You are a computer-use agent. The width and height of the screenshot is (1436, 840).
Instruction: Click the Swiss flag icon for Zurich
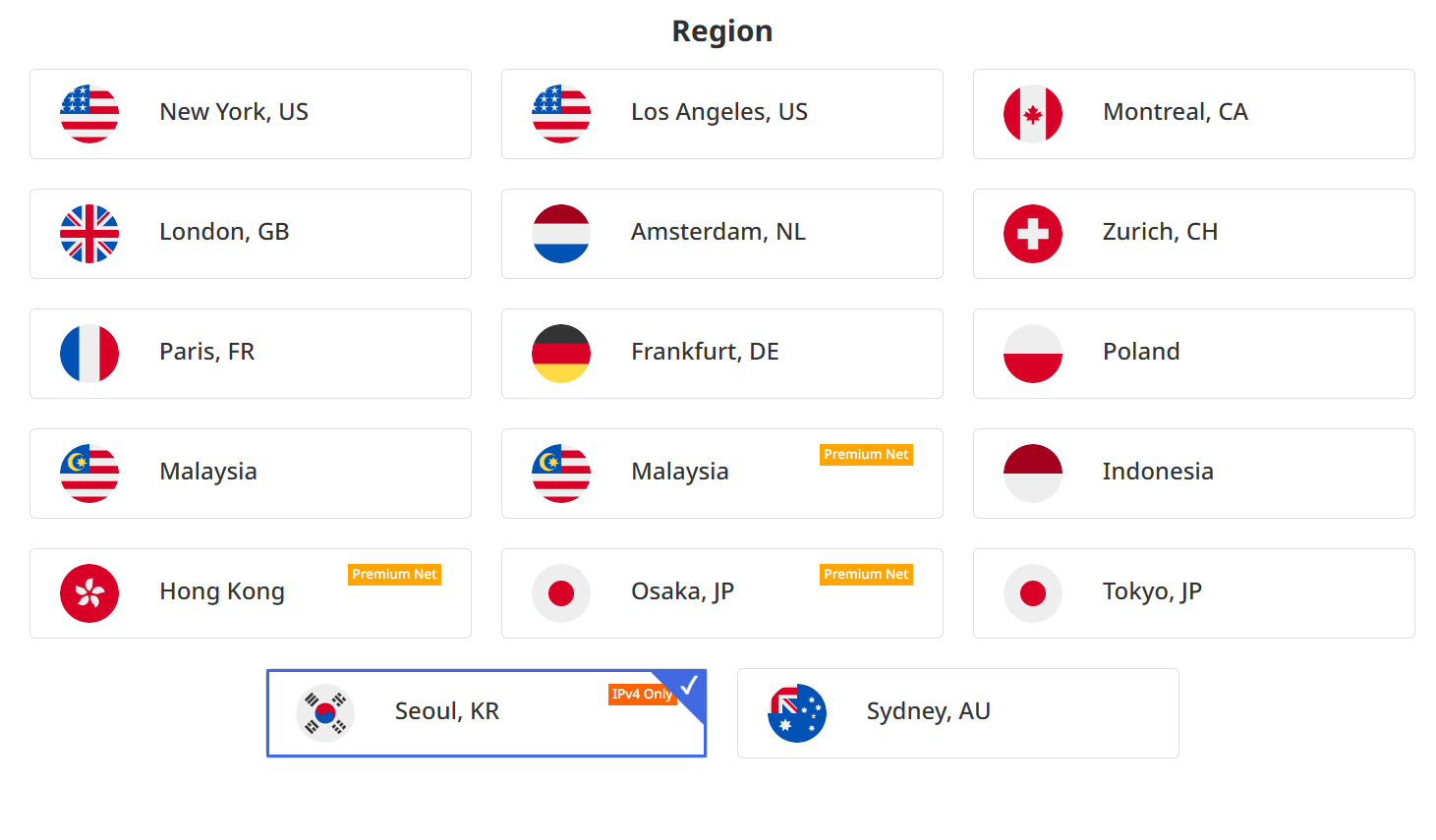(1033, 234)
